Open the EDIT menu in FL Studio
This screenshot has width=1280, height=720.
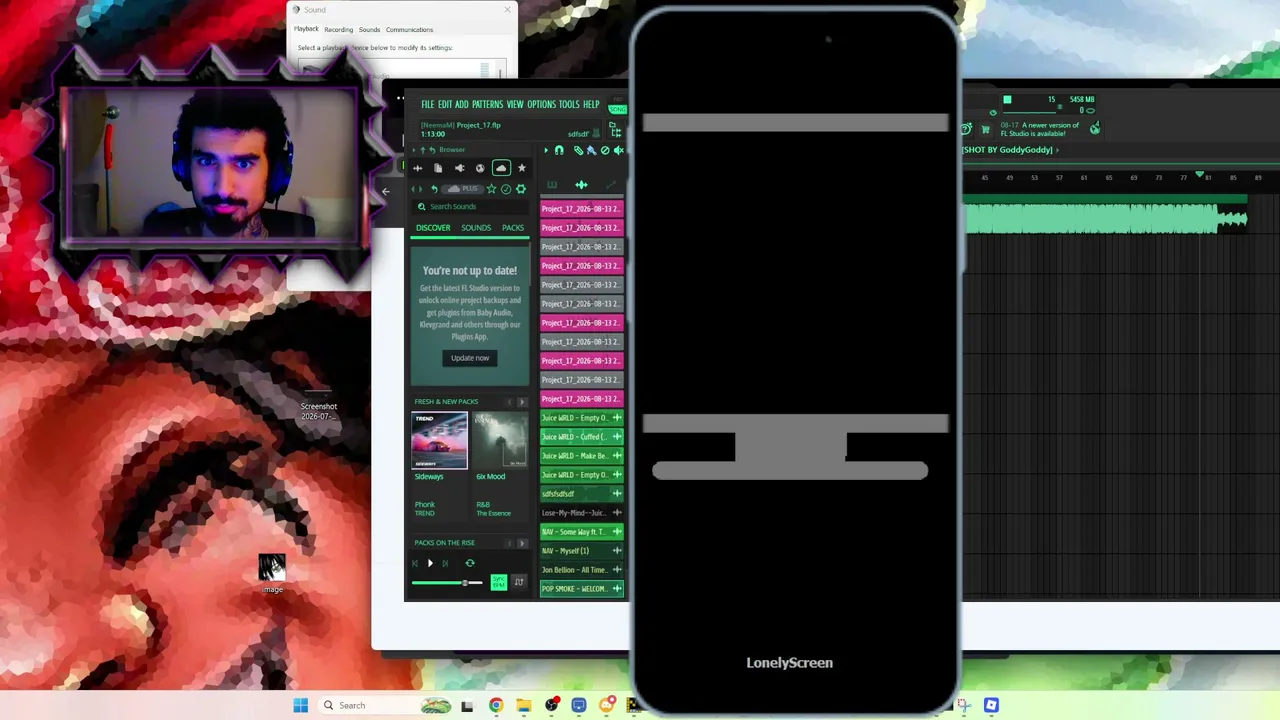point(445,105)
